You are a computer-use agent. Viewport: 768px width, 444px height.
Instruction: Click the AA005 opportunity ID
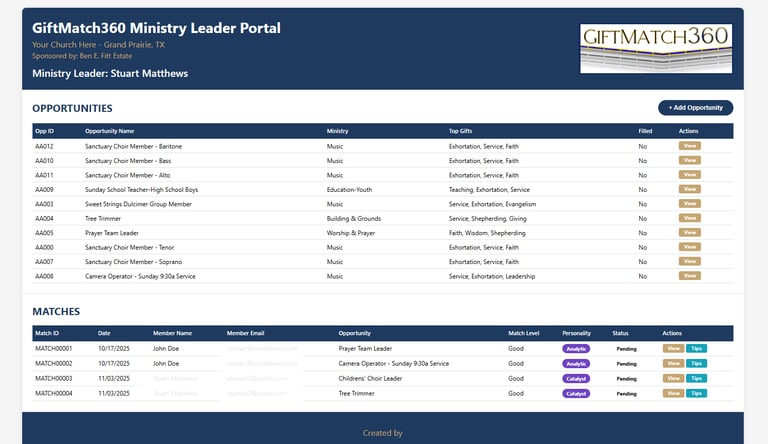coord(44,233)
